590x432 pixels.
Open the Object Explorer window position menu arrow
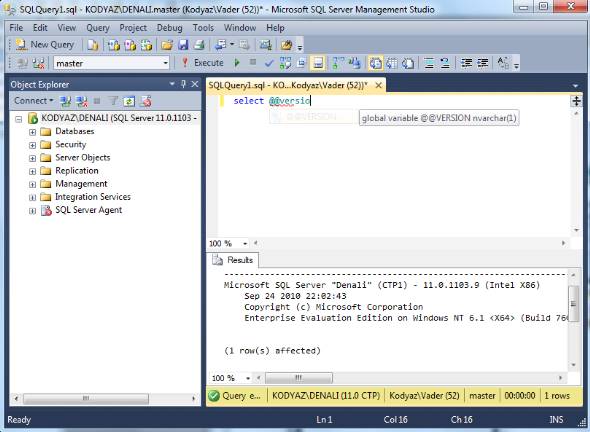point(172,84)
